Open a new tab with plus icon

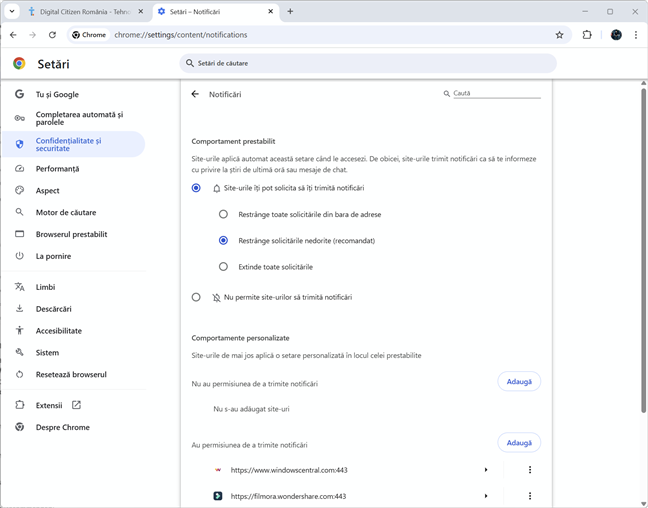(x=290, y=11)
